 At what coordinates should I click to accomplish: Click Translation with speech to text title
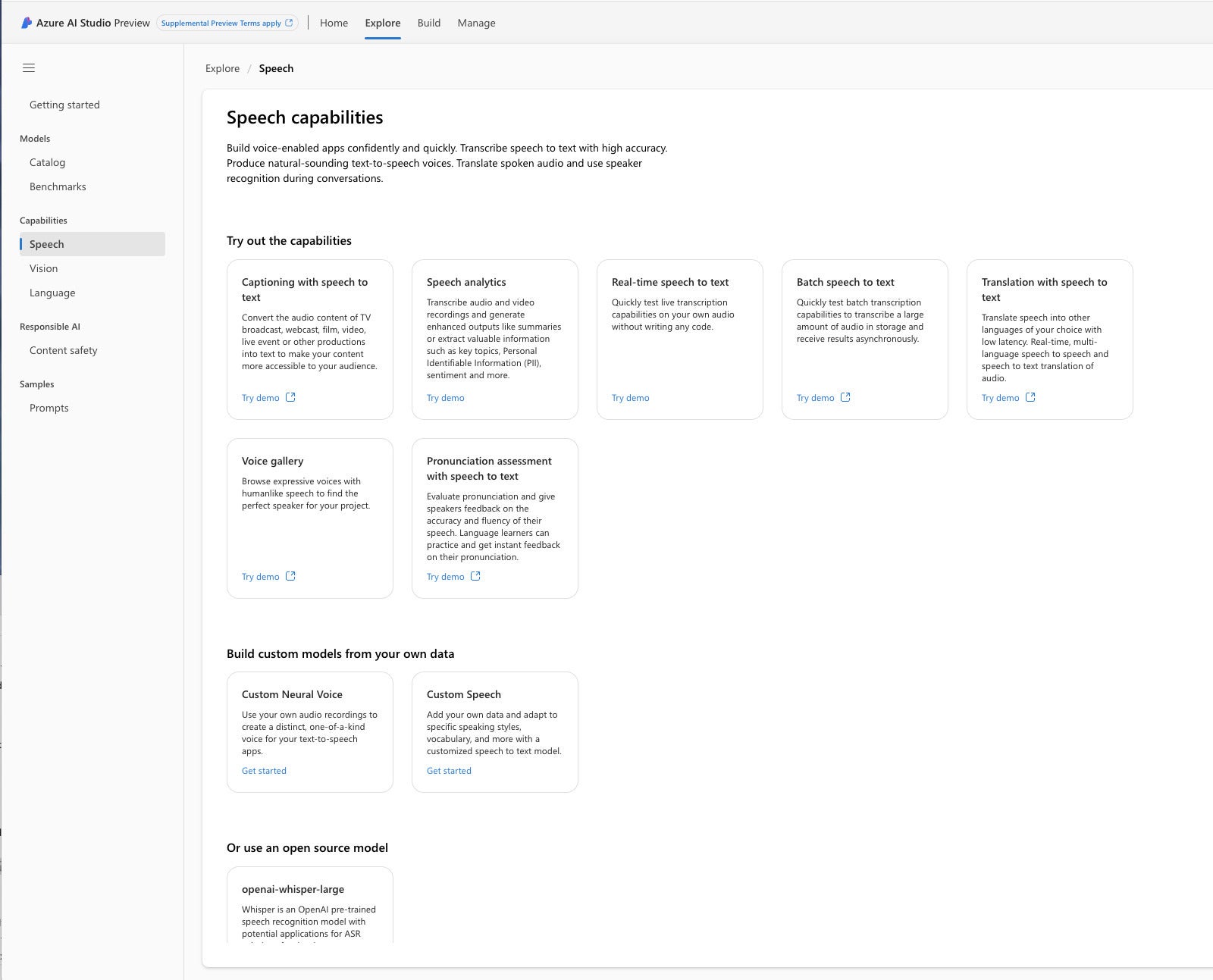click(x=1044, y=290)
